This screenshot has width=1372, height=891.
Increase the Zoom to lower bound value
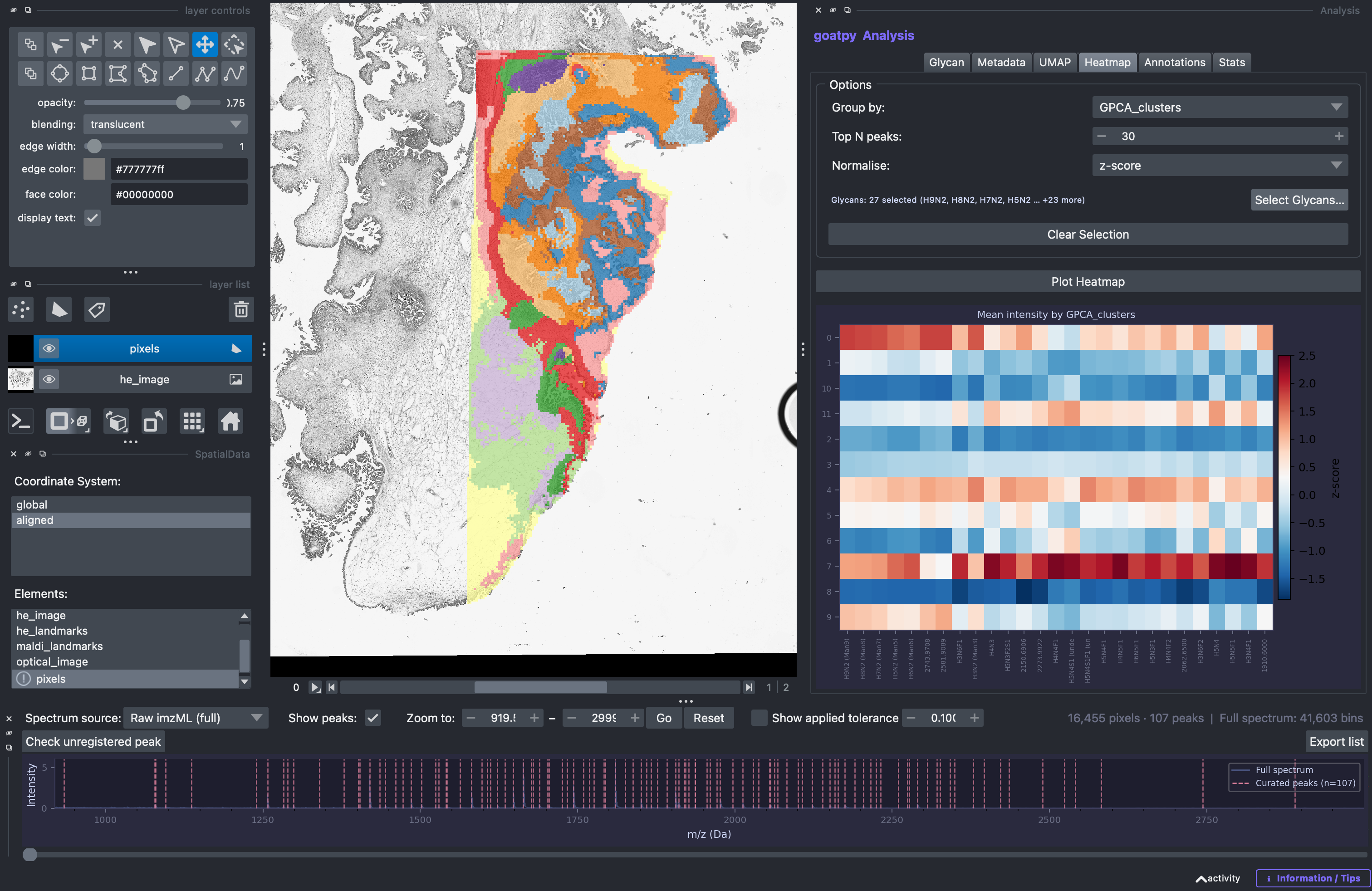click(534, 718)
